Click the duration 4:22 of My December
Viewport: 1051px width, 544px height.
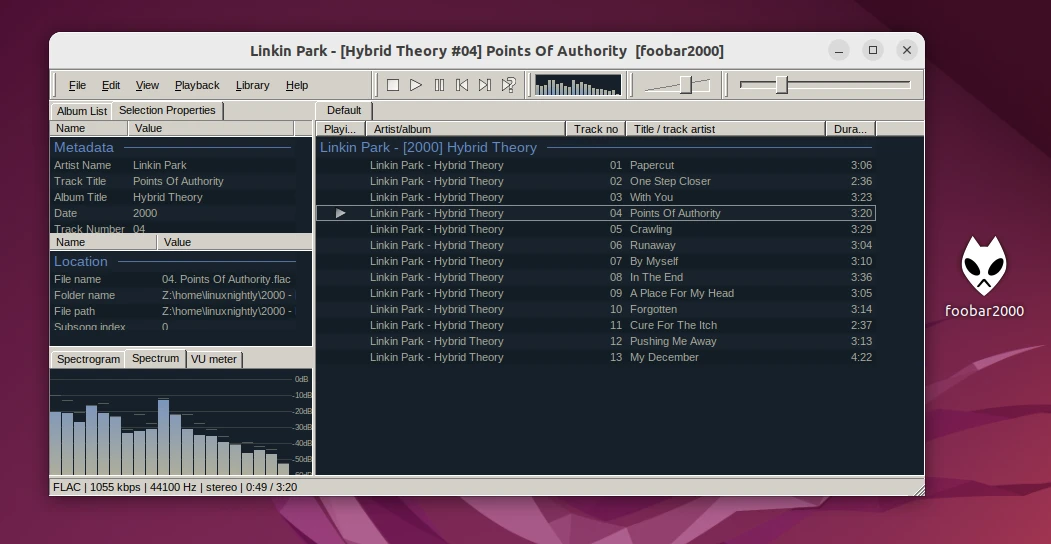click(x=861, y=357)
